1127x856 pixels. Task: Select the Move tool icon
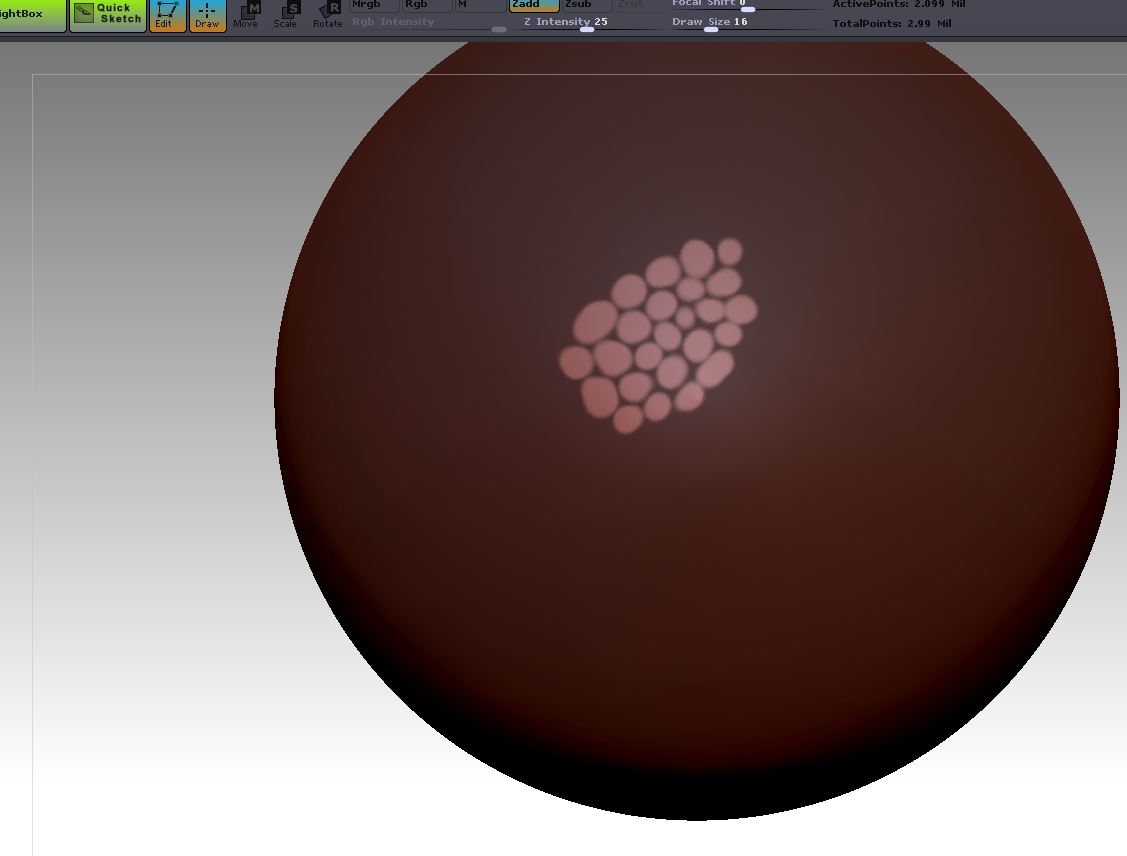tap(246, 15)
